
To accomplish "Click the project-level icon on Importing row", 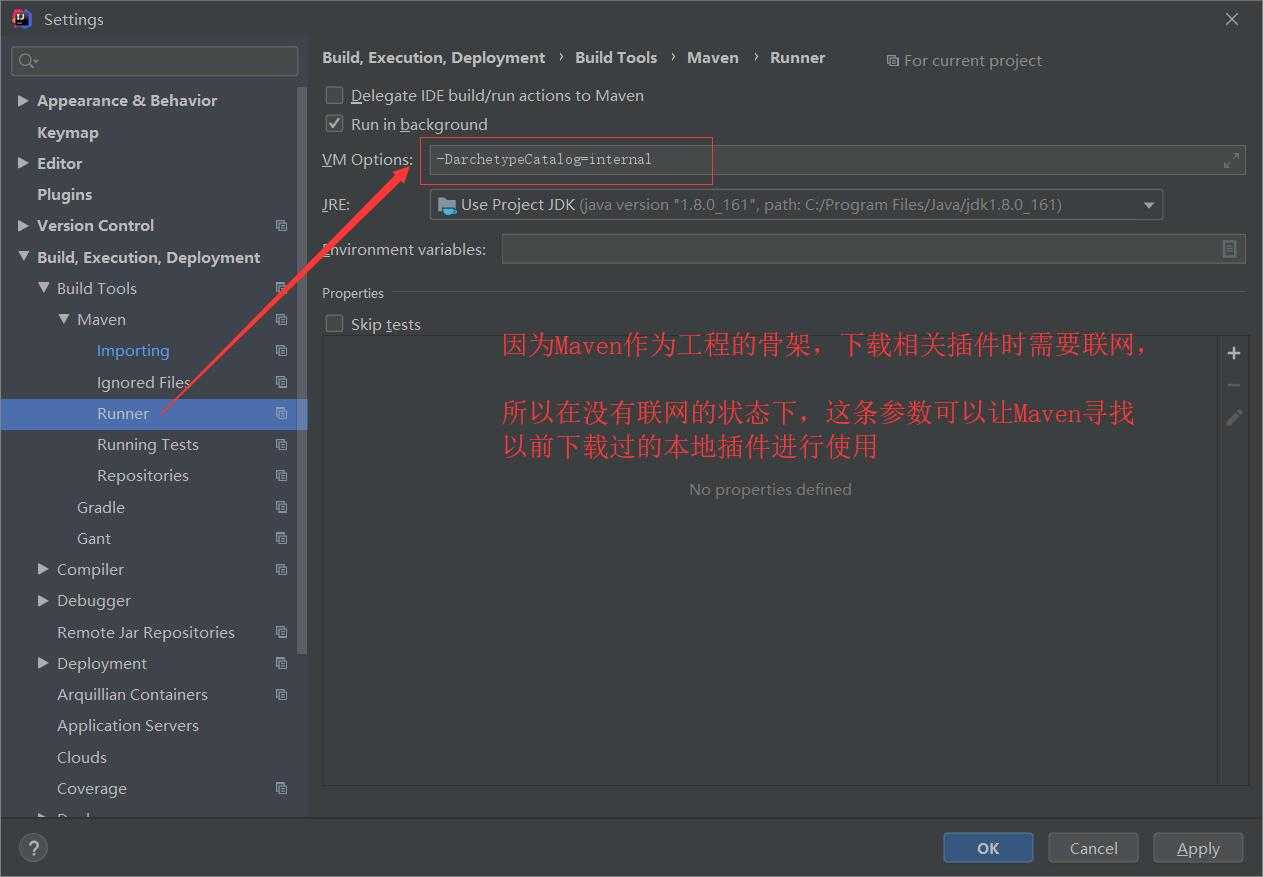I will tap(281, 351).
